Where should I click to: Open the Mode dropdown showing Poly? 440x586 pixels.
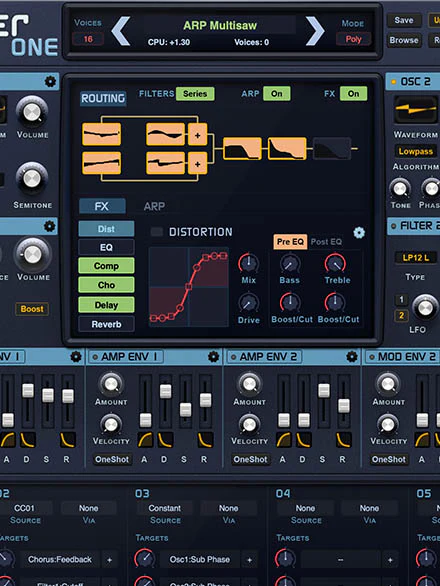pyautogui.click(x=353, y=39)
